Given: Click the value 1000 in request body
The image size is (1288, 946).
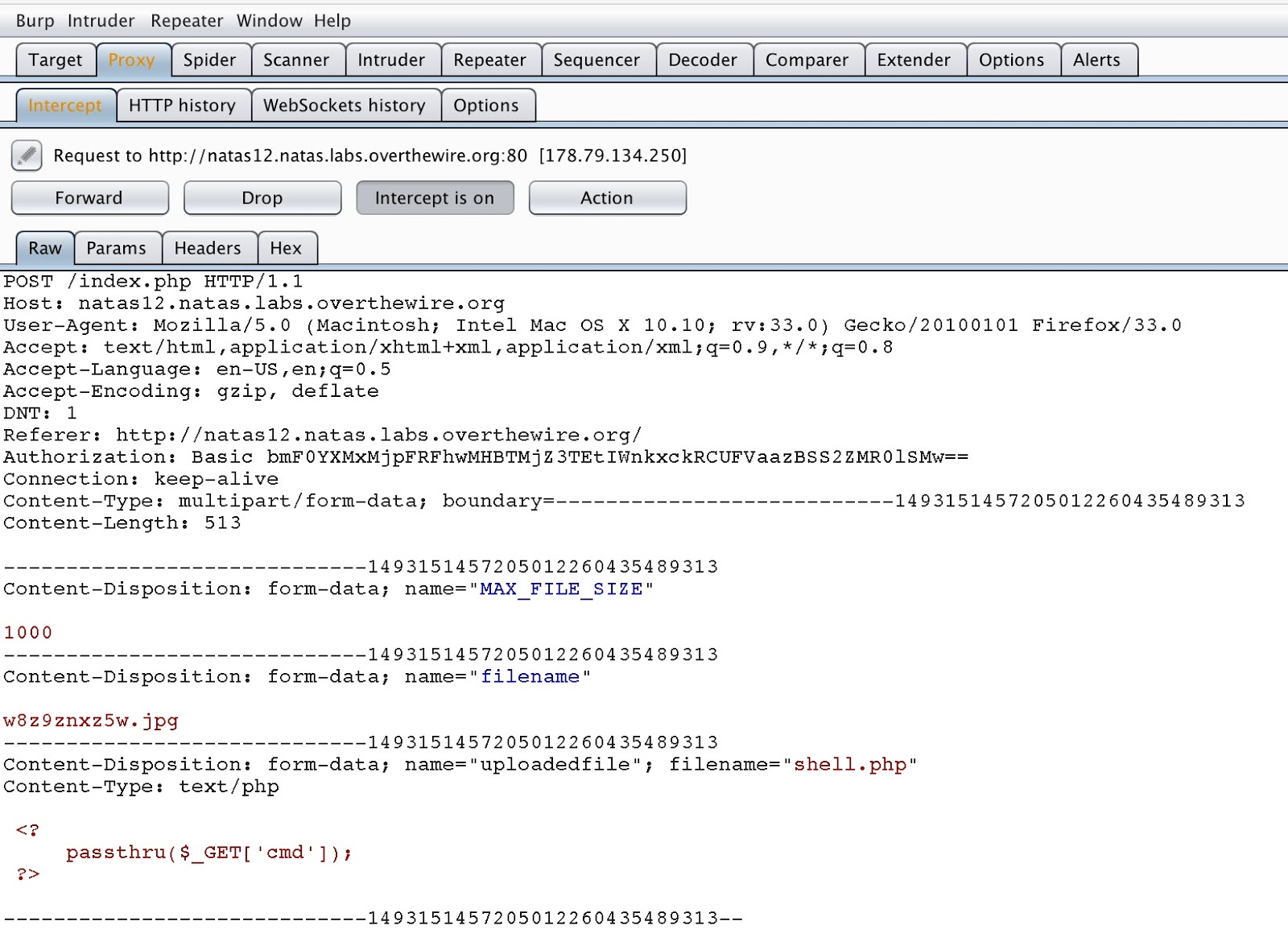Looking at the screenshot, I should (x=28, y=633).
